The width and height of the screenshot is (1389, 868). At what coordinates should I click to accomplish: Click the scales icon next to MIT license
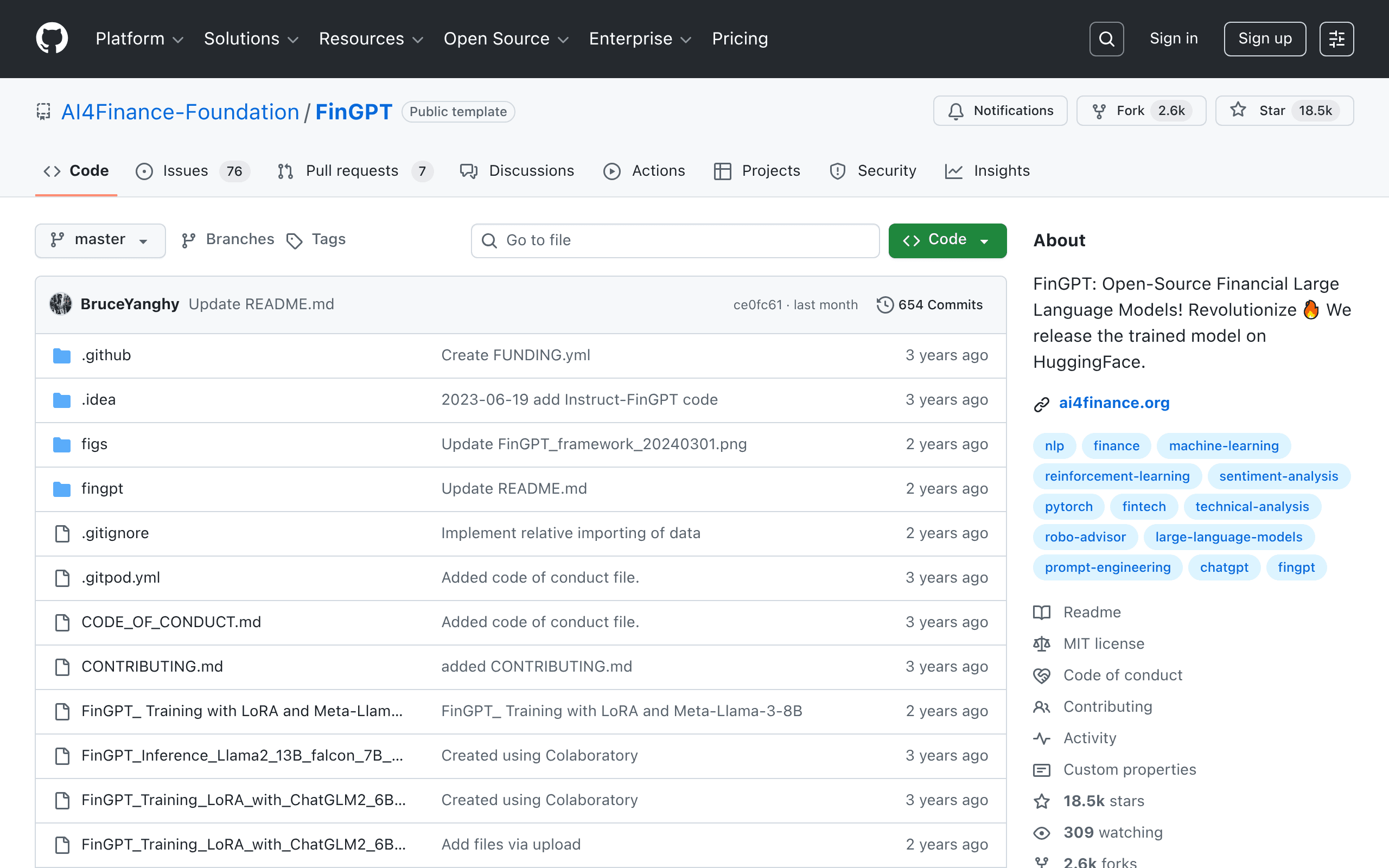point(1042,644)
